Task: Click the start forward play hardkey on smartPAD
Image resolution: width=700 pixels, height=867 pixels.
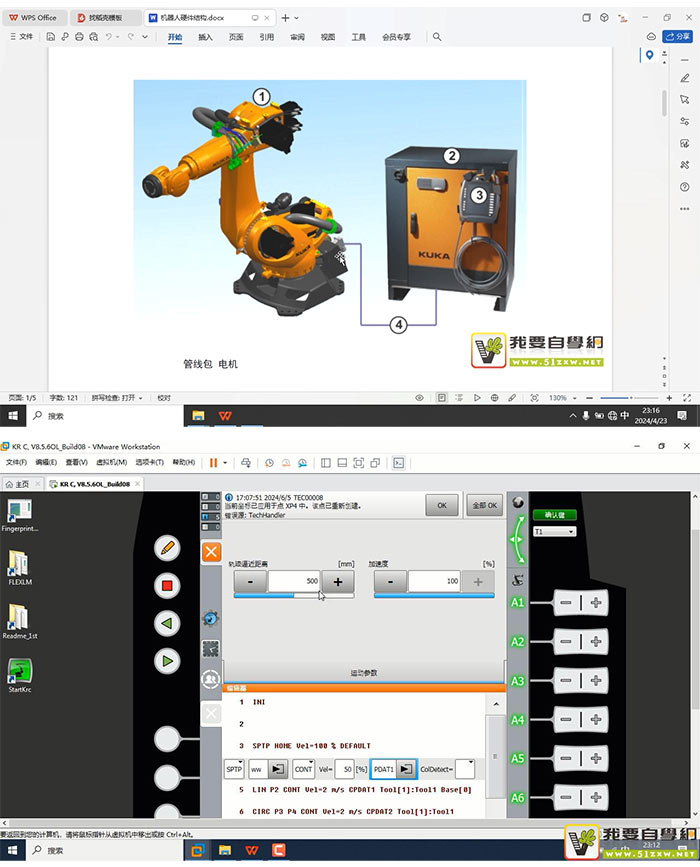Action: [x=168, y=661]
